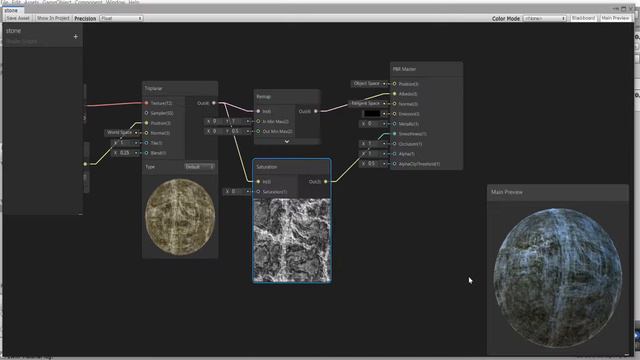Open the Color Mode dropdown
This screenshot has width=640, height=360.
tap(545, 18)
